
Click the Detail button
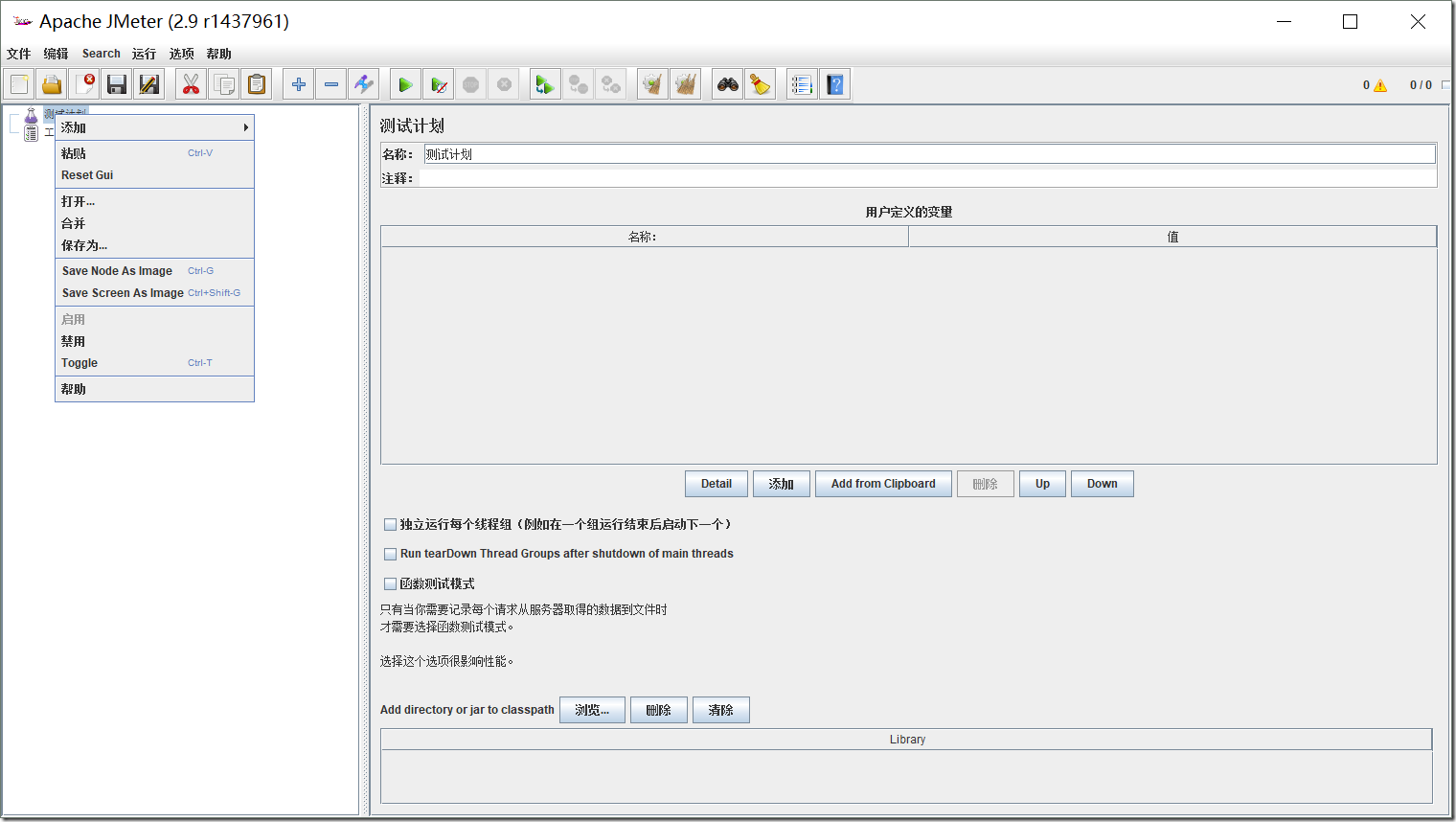pyautogui.click(x=717, y=484)
